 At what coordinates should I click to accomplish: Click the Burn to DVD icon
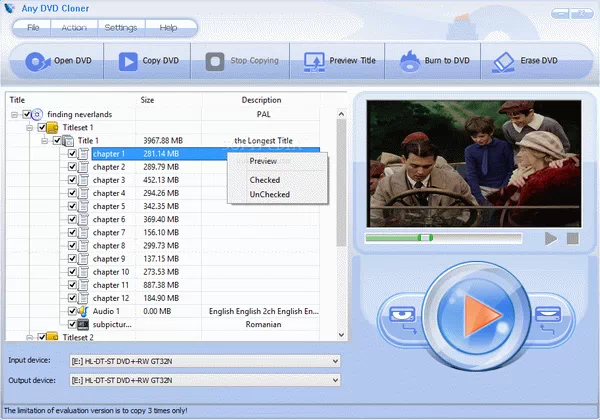410,61
